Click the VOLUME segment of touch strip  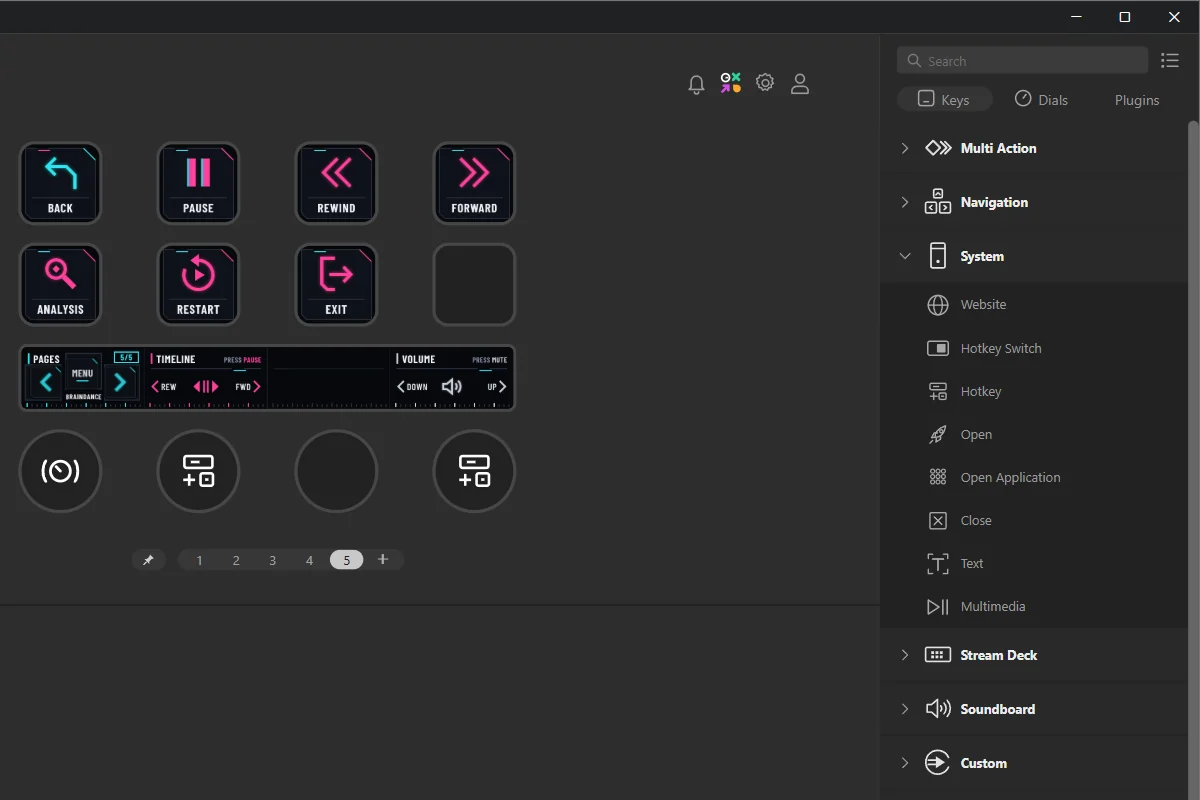(452, 378)
